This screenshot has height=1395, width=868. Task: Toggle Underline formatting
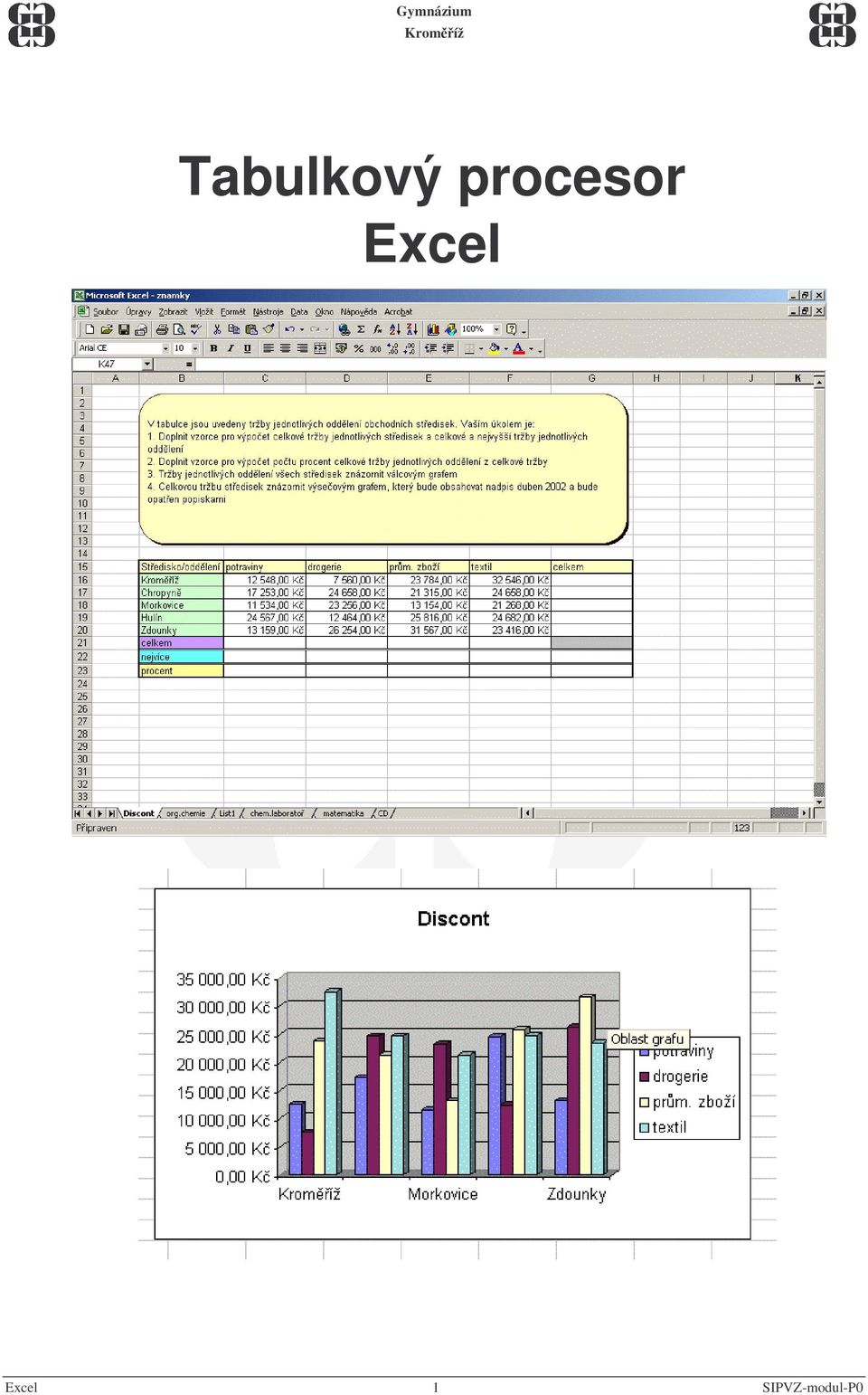(x=247, y=348)
